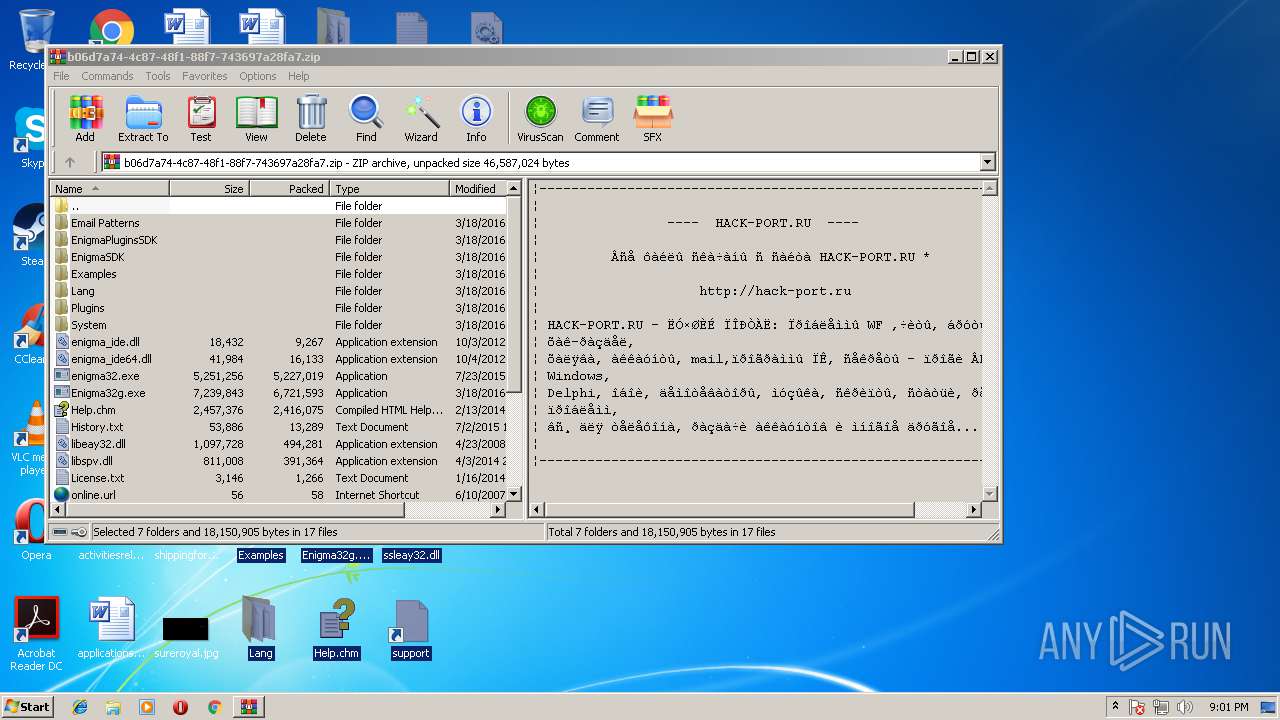Open Tools menu

pyautogui.click(x=158, y=76)
